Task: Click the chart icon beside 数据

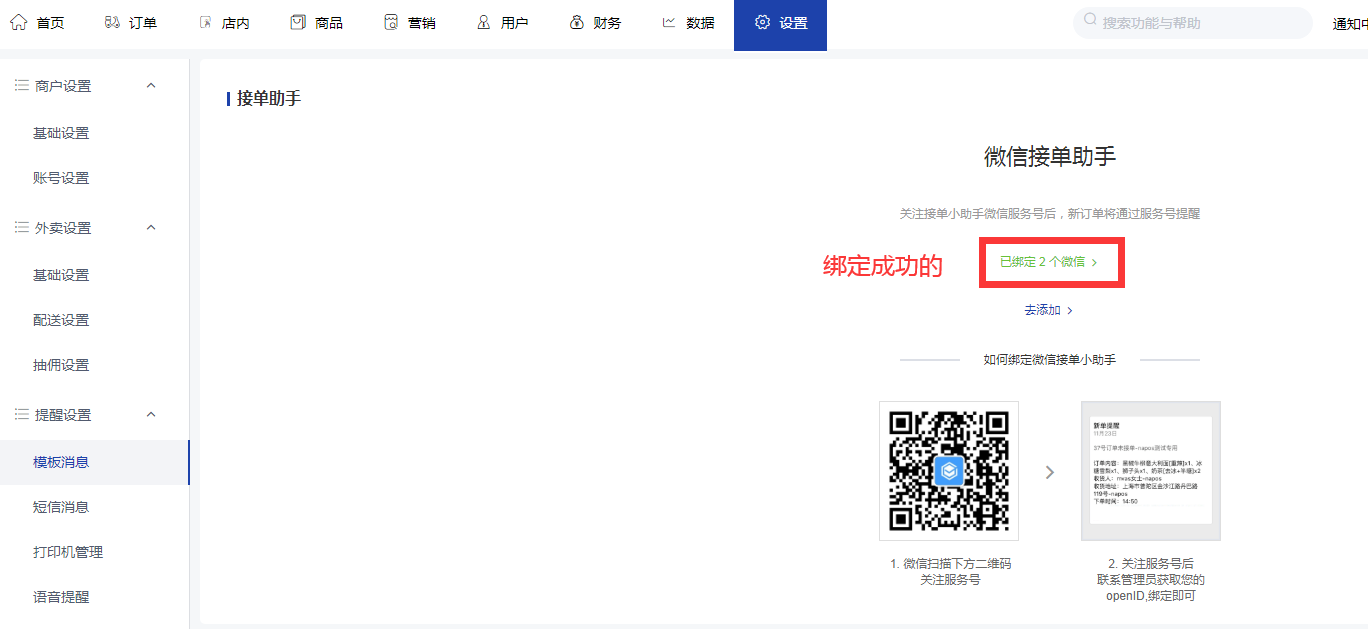Action: coord(669,22)
